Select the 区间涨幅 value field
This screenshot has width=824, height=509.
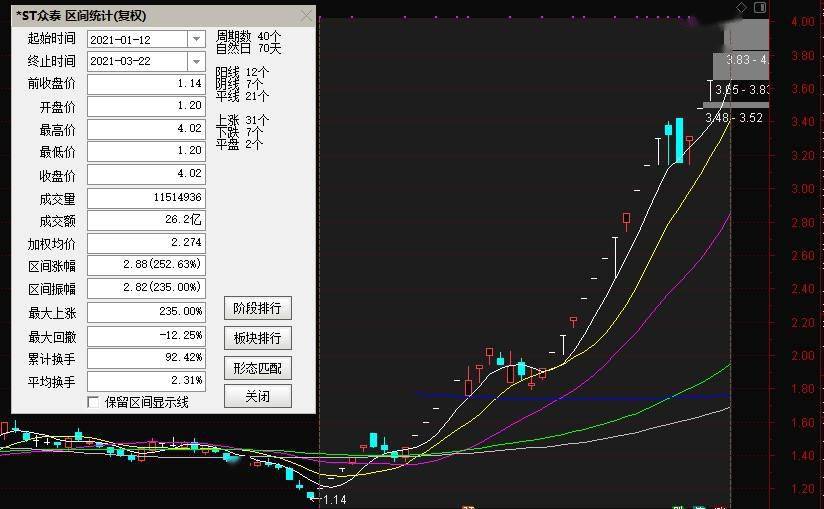pyautogui.click(x=146, y=265)
